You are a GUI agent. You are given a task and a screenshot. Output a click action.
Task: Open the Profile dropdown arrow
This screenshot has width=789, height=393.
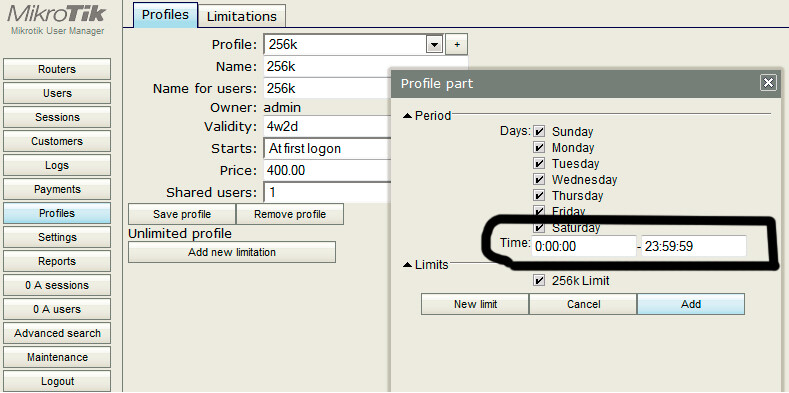click(x=434, y=45)
